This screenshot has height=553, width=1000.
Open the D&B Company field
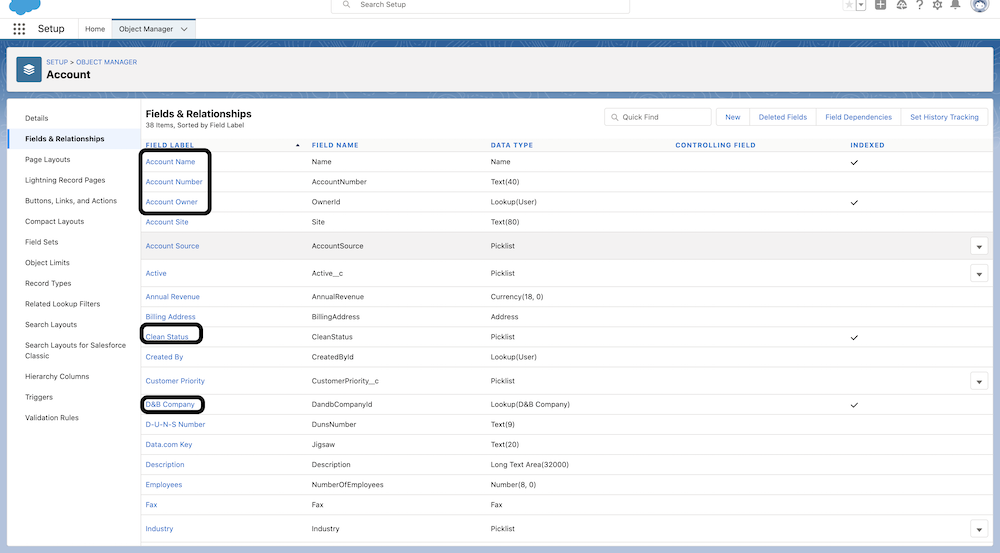pyautogui.click(x=170, y=404)
